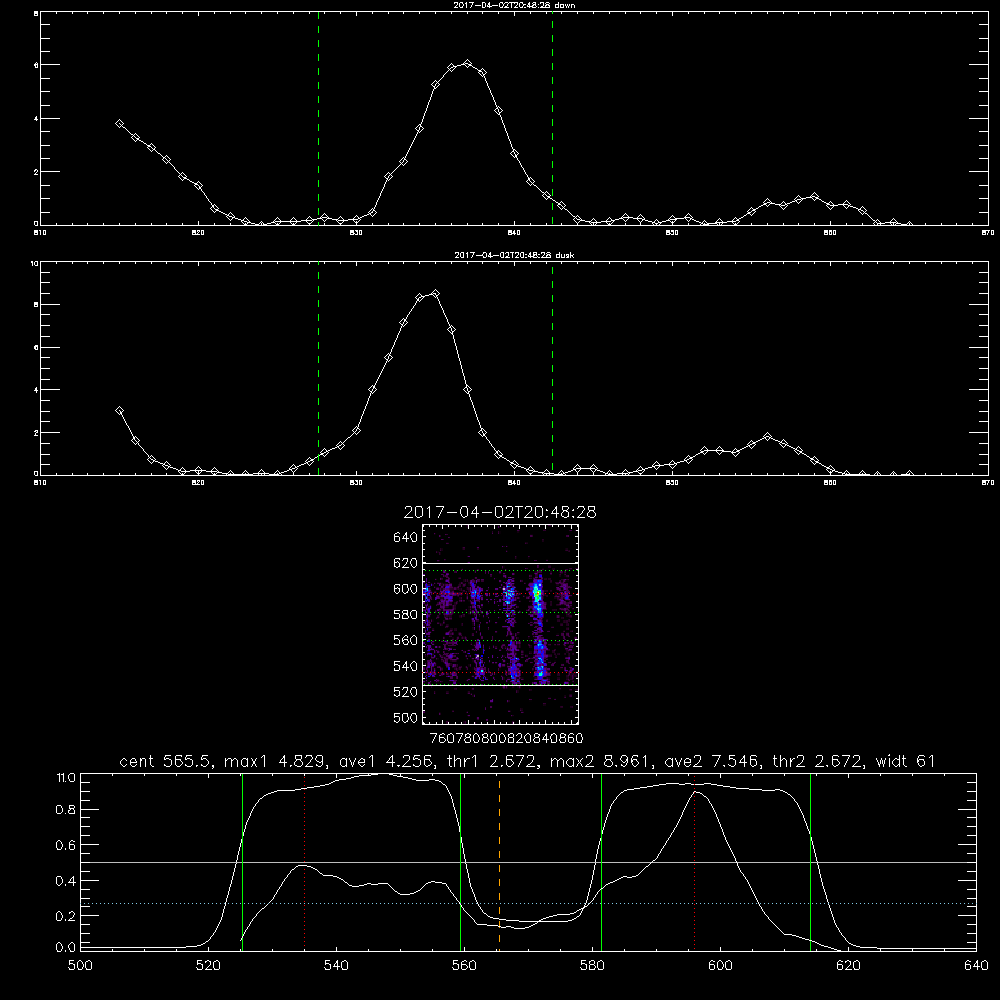Click the green solid line near 614 in bottom plot
Viewport: 1000px width, 1000px height.
[x=811, y=861]
